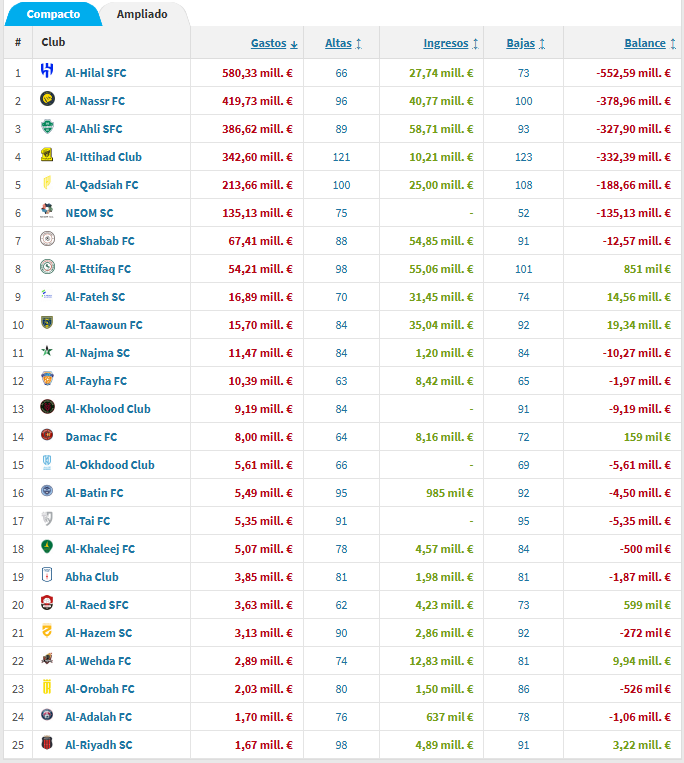Screen dimensions: 684x763
Task: Click the Al-Ittihad Club crest
Action: click(x=47, y=155)
